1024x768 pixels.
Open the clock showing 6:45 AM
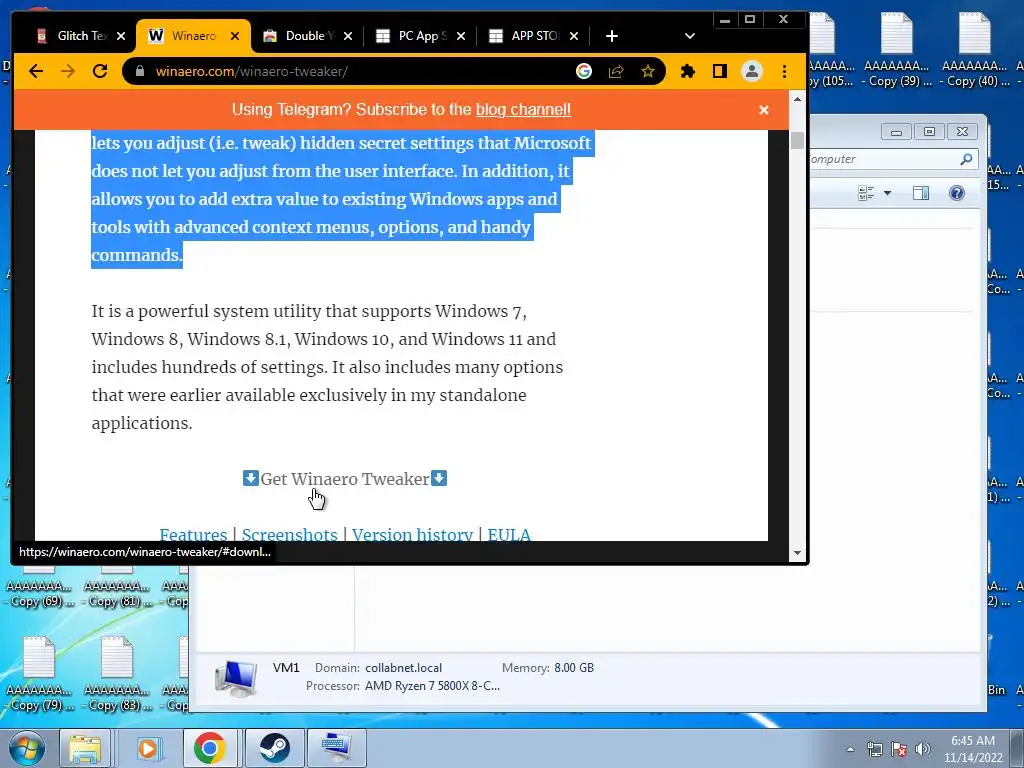pyautogui.click(x=973, y=749)
